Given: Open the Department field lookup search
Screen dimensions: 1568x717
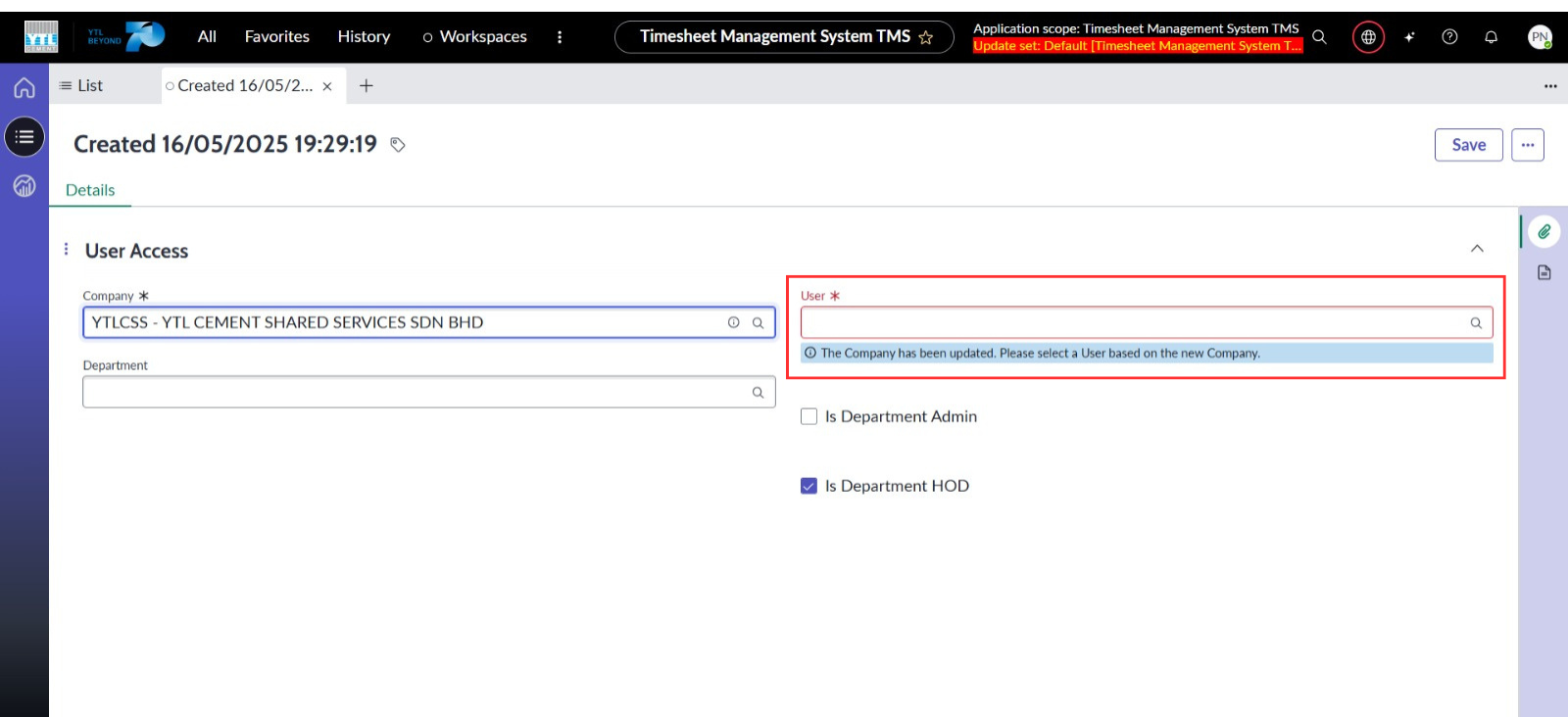Looking at the screenshot, I should tap(758, 393).
